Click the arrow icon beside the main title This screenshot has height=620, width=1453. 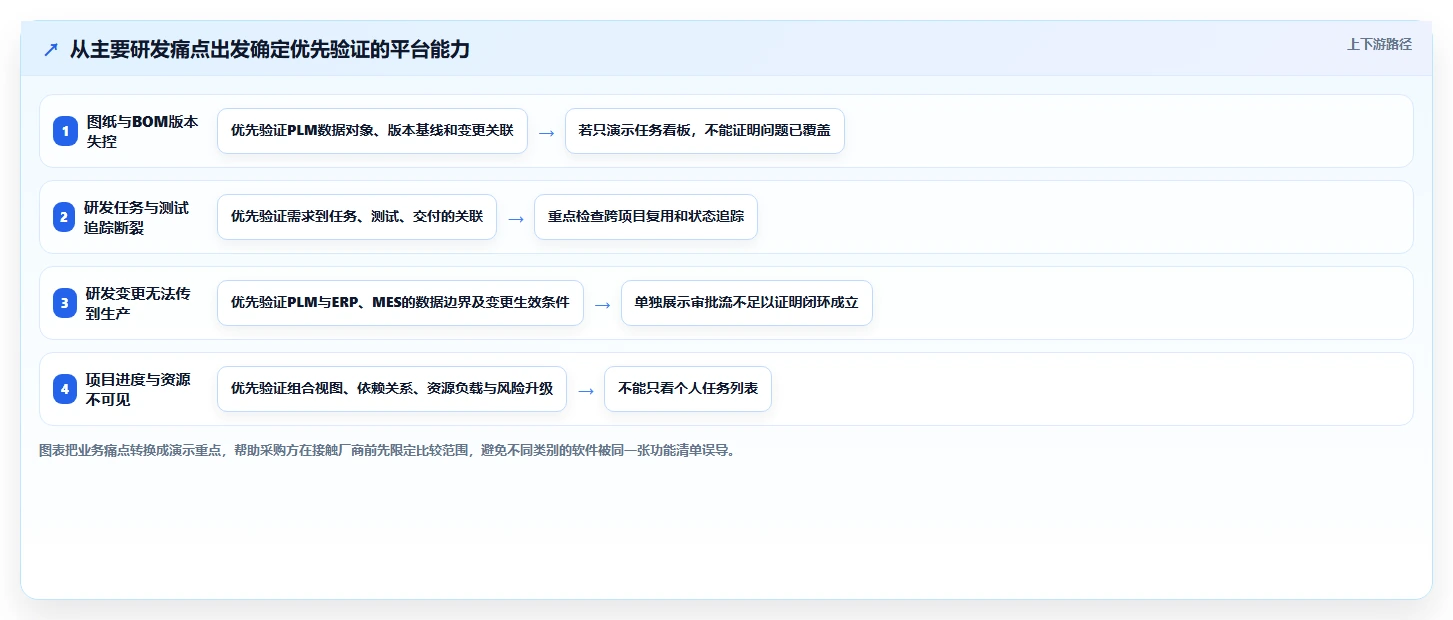pyautogui.click(x=51, y=50)
